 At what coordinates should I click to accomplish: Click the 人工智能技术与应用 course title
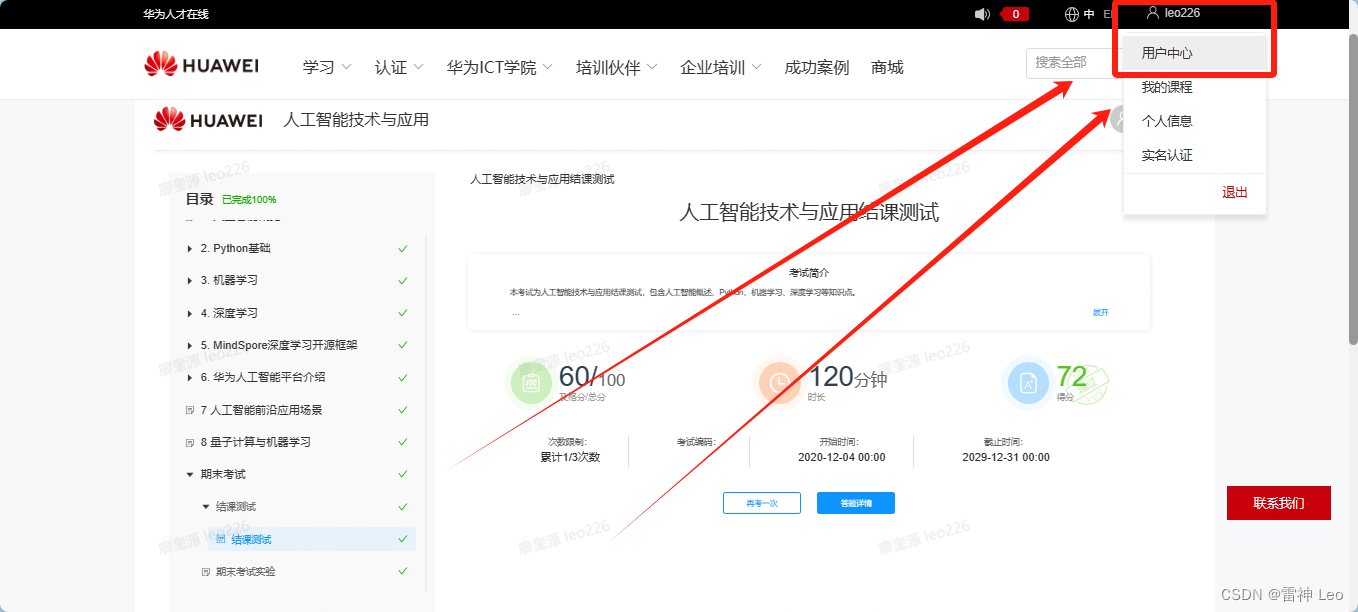click(x=356, y=120)
